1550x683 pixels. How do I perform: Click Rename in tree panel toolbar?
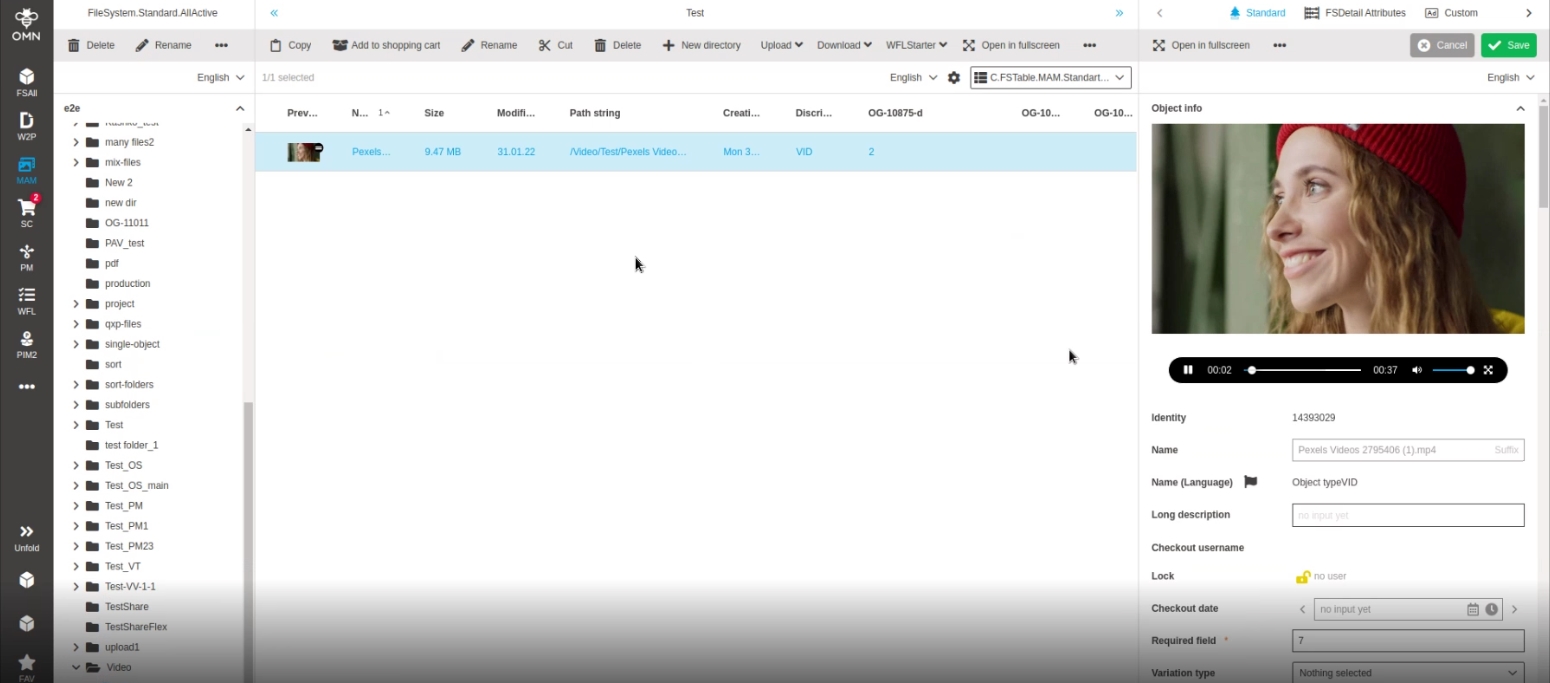[163, 45]
